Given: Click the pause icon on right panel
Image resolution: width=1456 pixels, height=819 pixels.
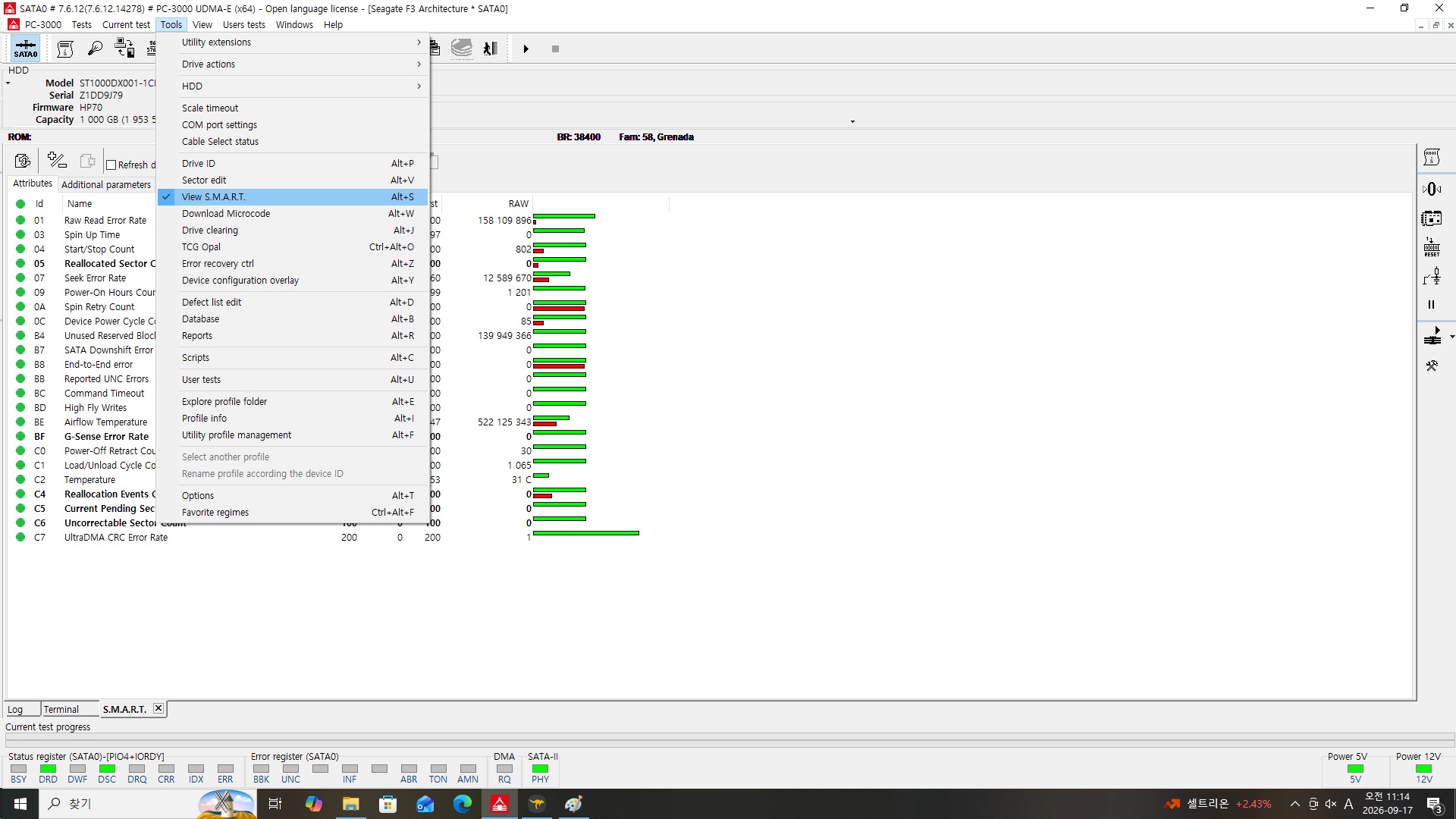Looking at the screenshot, I should point(1432,305).
